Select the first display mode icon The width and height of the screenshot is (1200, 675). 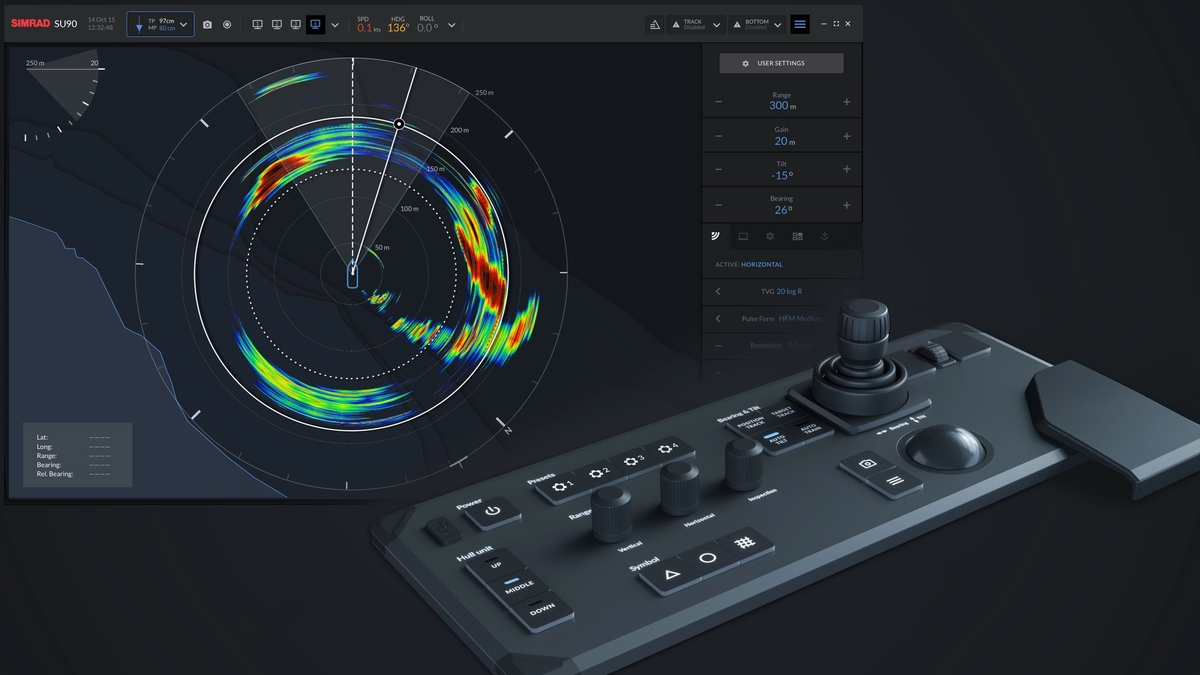point(257,24)
